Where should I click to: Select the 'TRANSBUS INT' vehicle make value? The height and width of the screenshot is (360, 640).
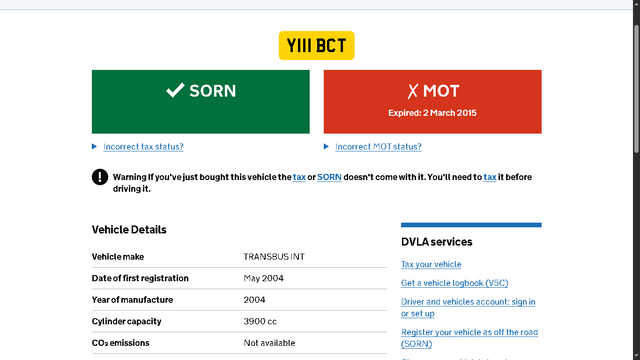click(x=274, y=257)
